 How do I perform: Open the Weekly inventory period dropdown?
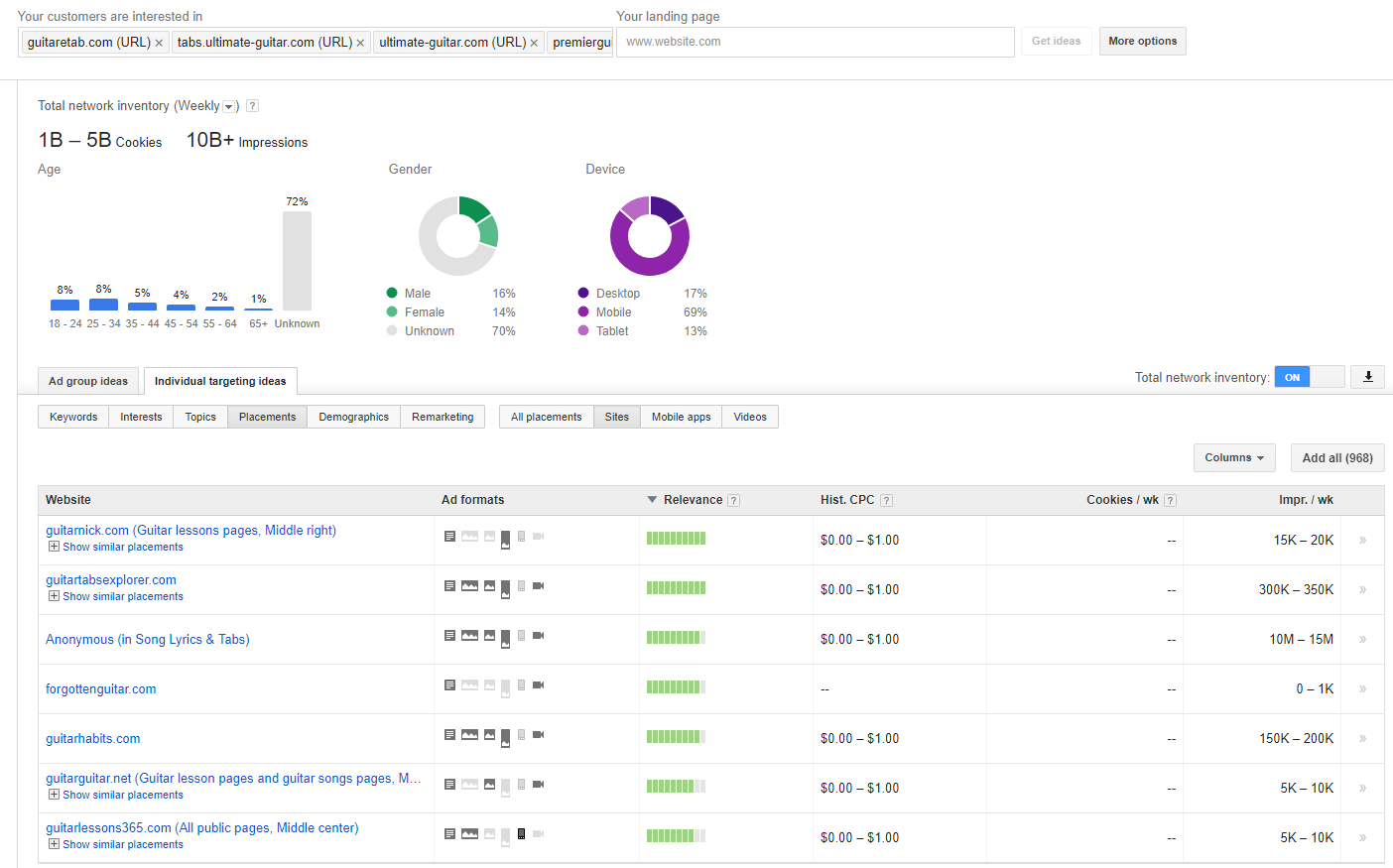pos(228,106)
